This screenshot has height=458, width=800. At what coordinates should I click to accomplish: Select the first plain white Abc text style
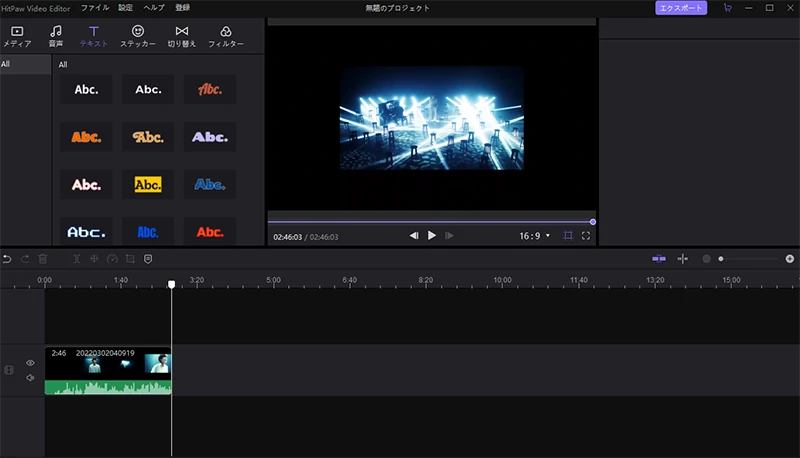(86, 89)
